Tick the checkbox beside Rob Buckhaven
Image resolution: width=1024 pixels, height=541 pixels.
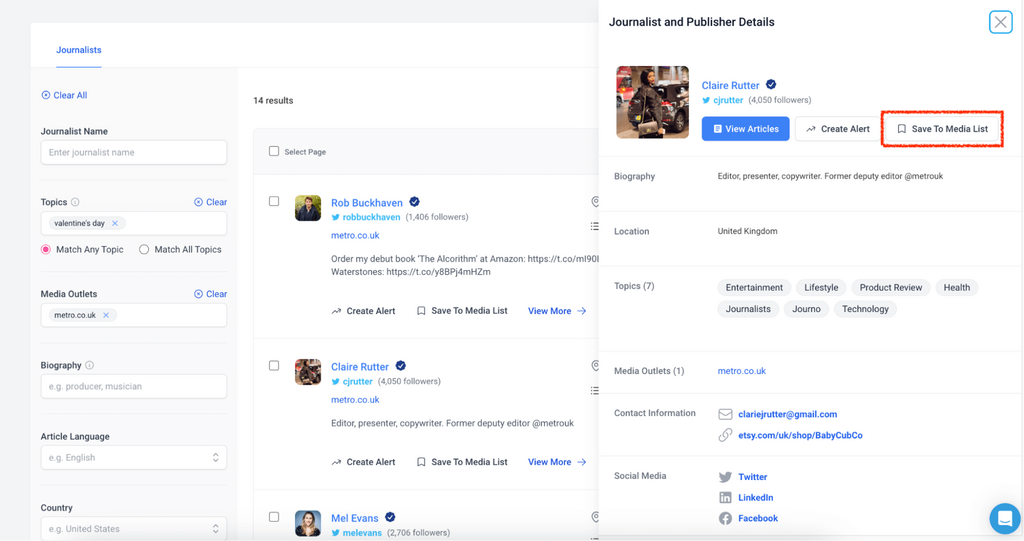[x=274, y=201]
